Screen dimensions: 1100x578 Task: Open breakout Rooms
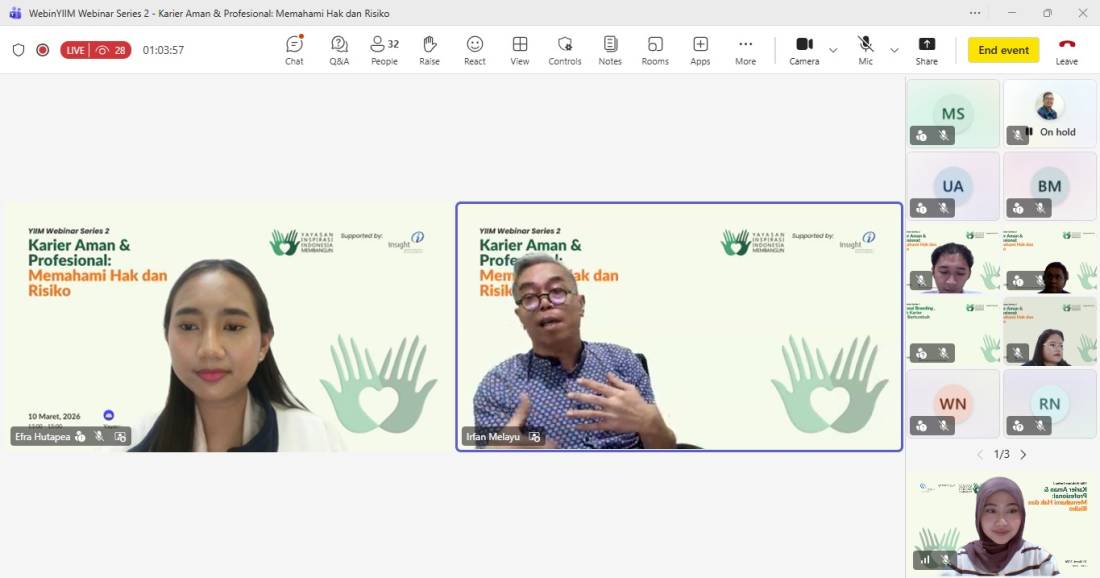pyautogui.click(x=655, y=50)
